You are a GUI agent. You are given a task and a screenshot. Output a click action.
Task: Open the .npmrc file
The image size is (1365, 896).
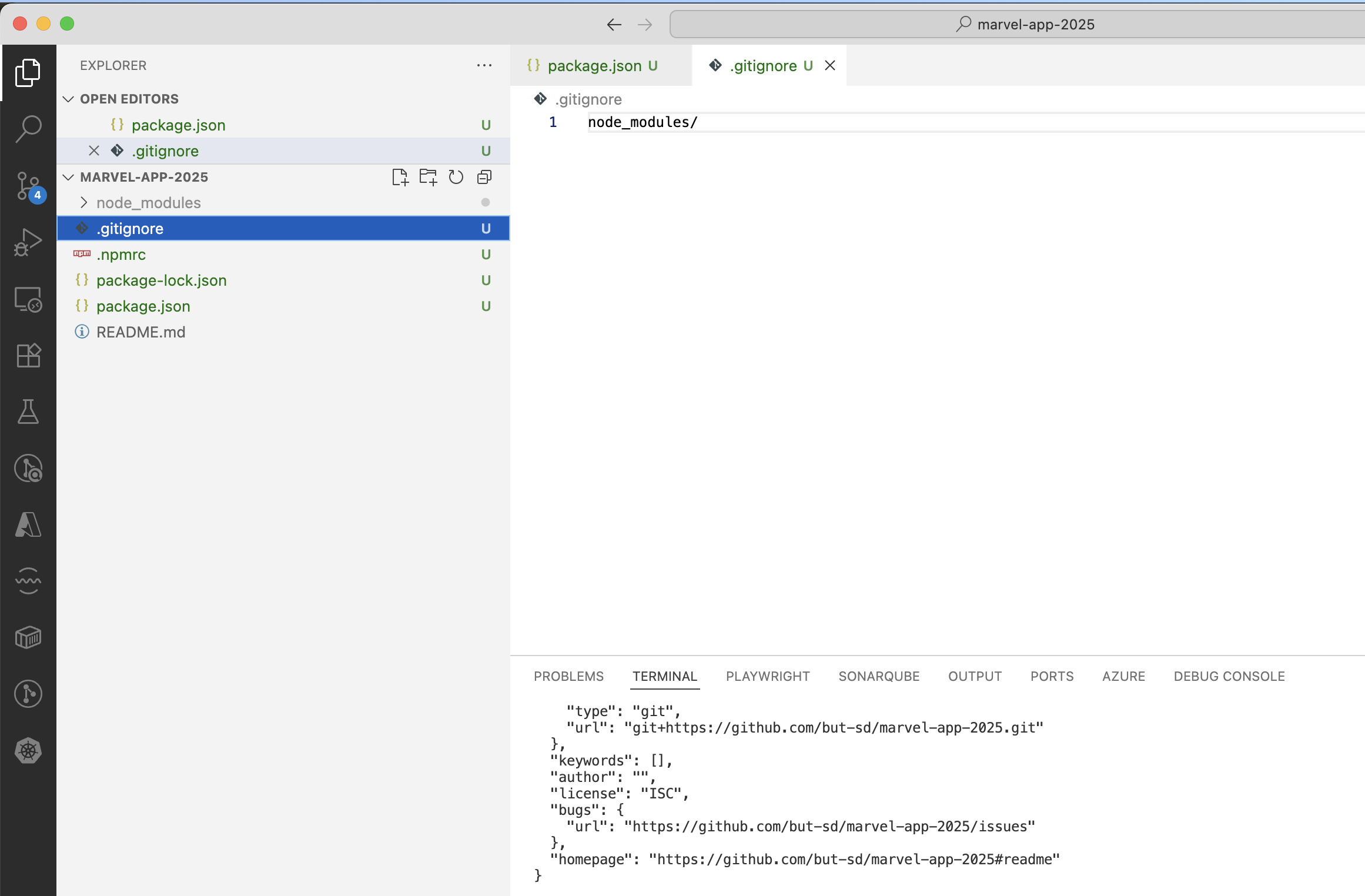tap(283, 254)
